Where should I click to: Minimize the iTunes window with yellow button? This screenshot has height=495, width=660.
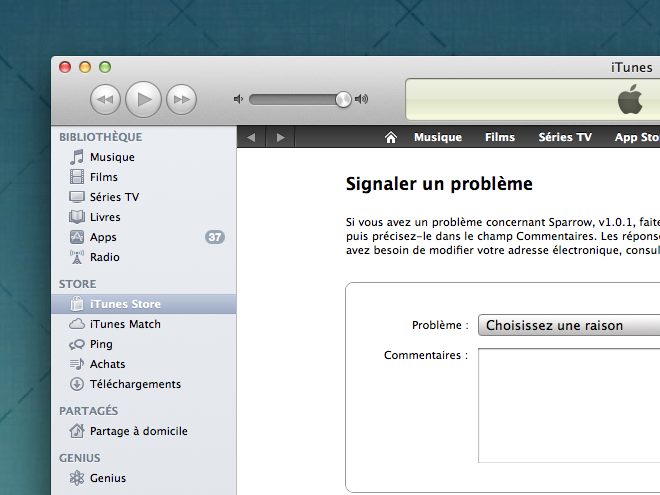(85, 67)
